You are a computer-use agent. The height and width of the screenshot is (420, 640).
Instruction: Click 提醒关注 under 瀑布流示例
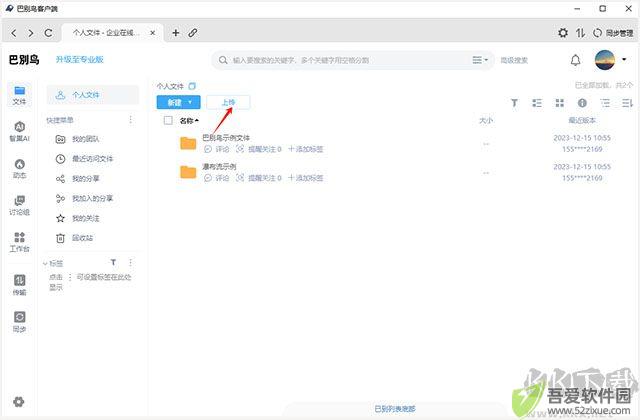[x=259, y=178]
